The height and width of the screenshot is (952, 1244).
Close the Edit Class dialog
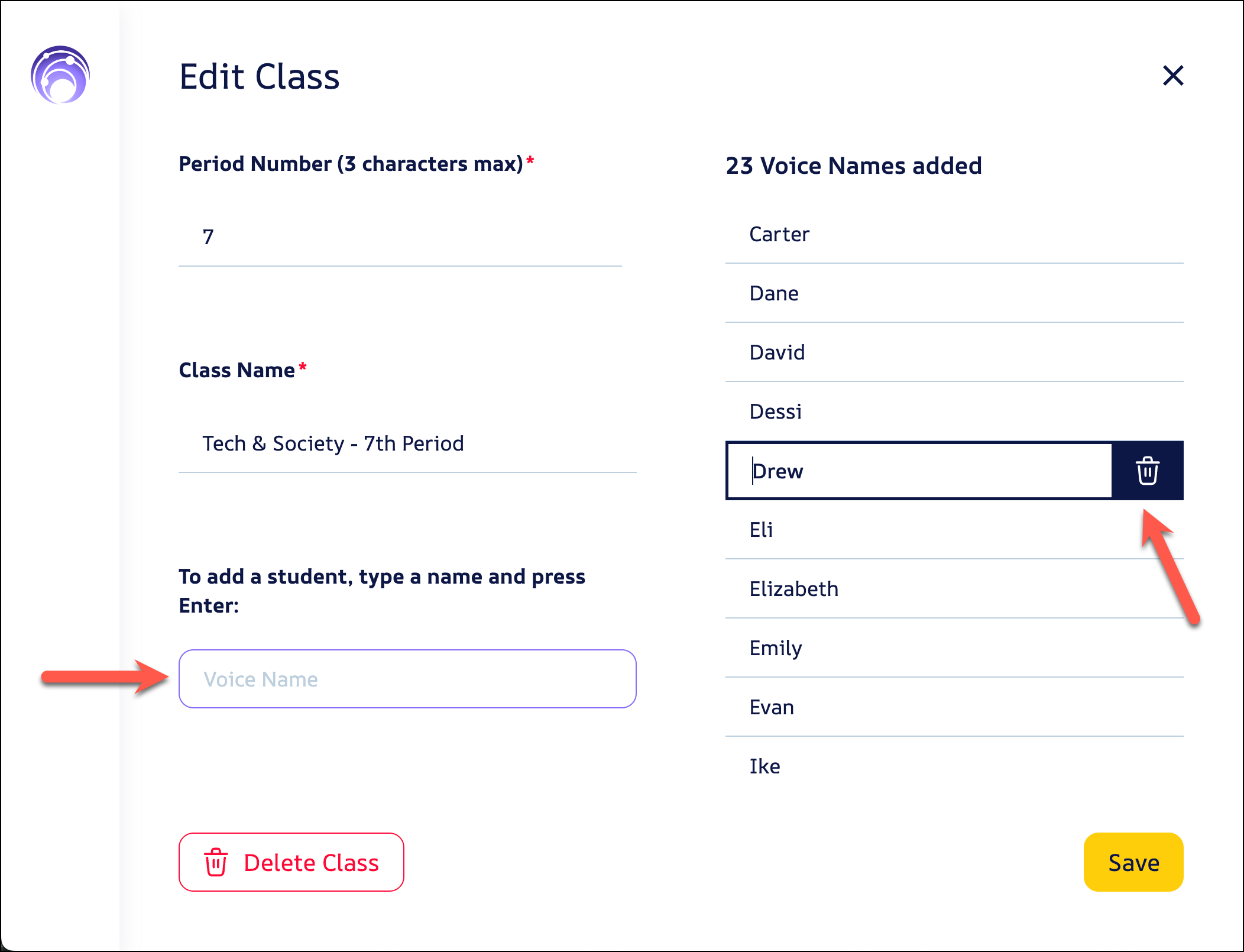point(1172,76)
